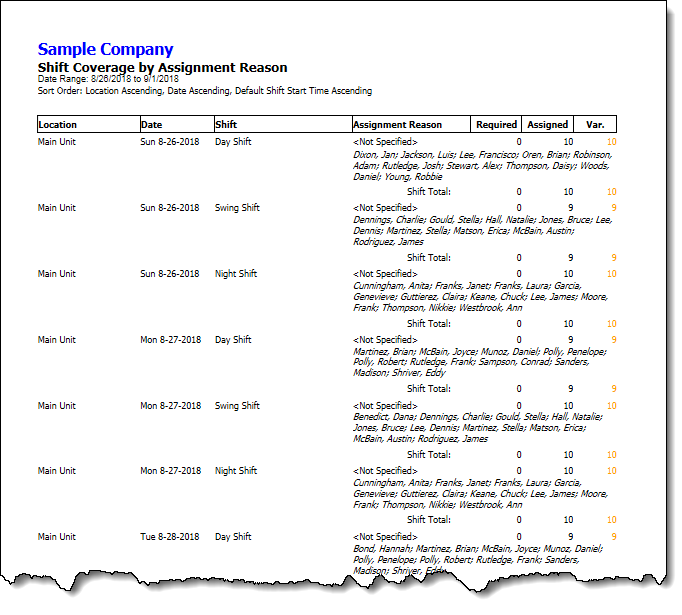Click Shift Total label under Sun Swing Shift

[x=428, y=258]
